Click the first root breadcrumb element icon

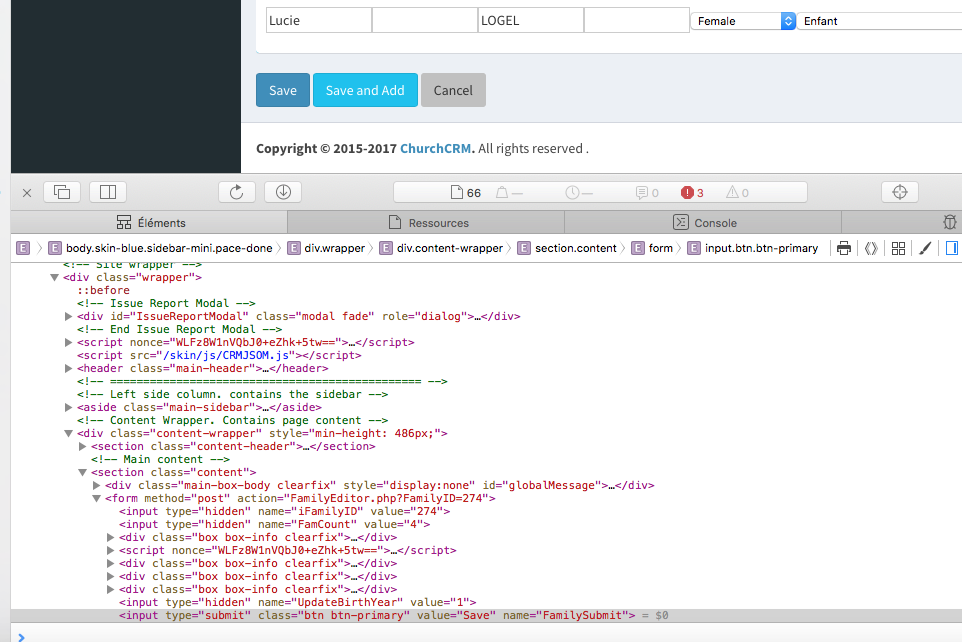coord(23,248)
